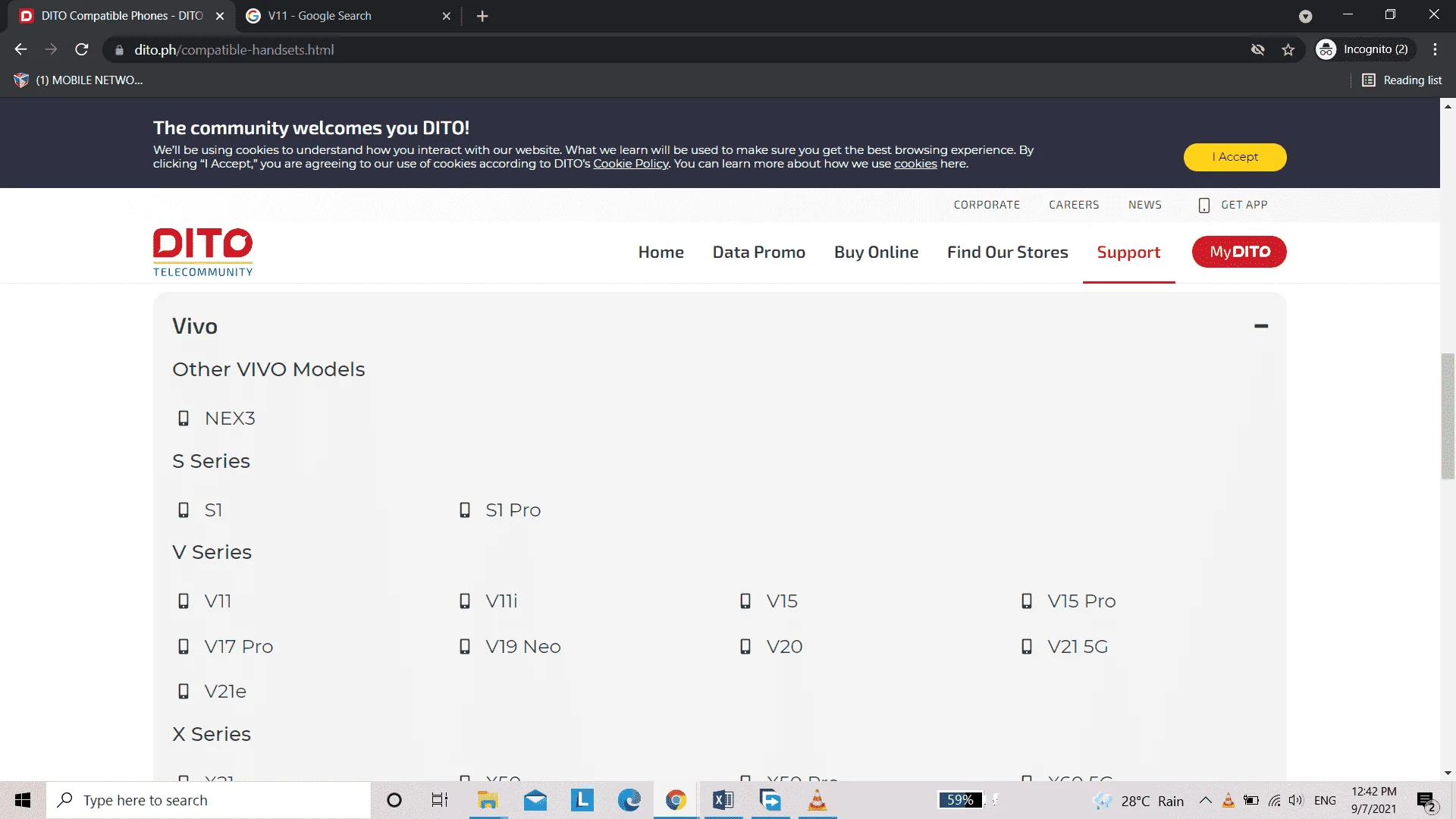Select the DITO Compatible Phones tab
Screen dimensions: 1456x819
tap(122, 16)
